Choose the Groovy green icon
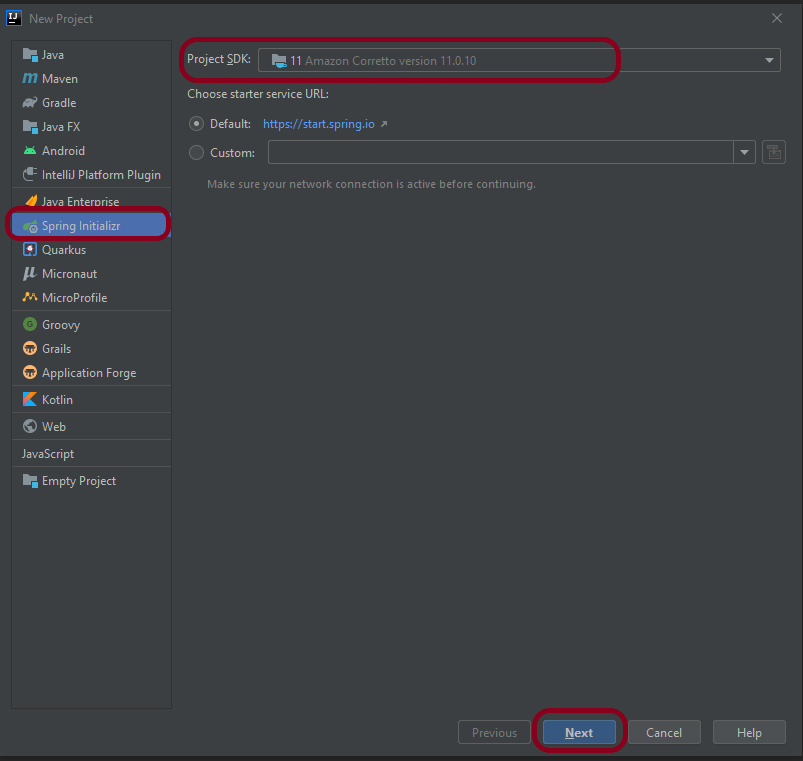The height and width of the screenshot is (761, 803). click(30, 325)
